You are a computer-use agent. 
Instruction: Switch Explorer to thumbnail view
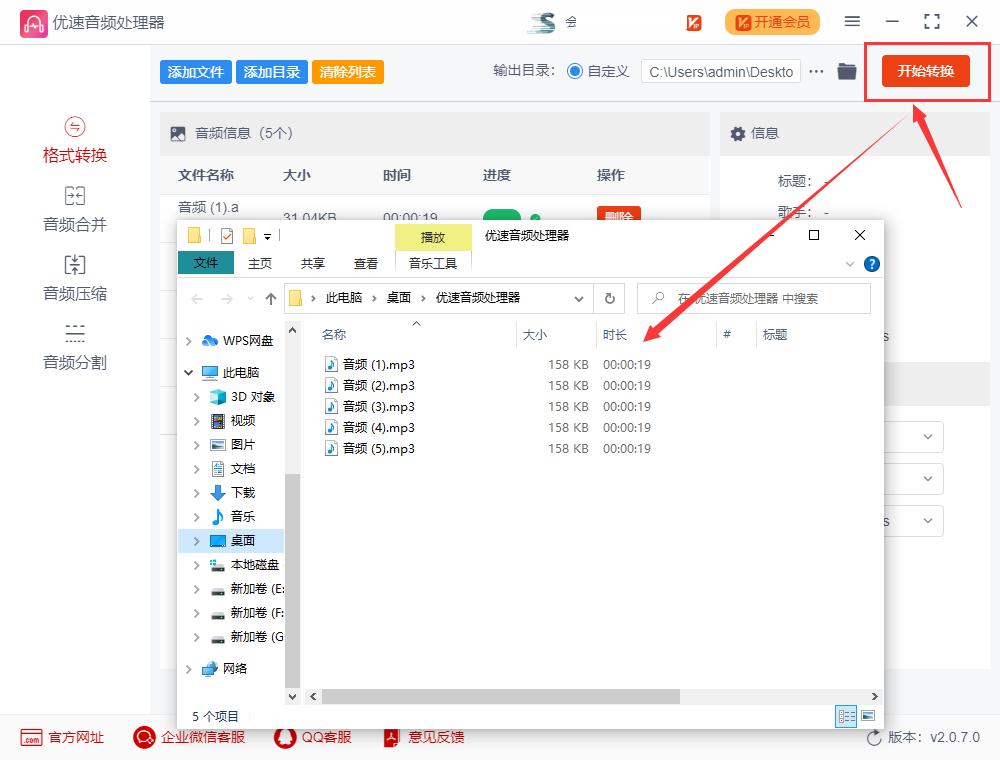(x=868, y=716)
